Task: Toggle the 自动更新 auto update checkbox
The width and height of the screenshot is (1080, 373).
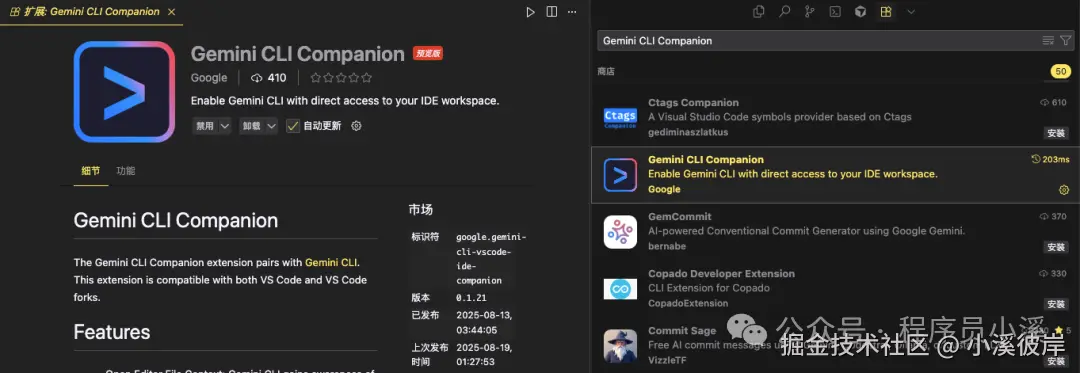Action: (293, 126)
